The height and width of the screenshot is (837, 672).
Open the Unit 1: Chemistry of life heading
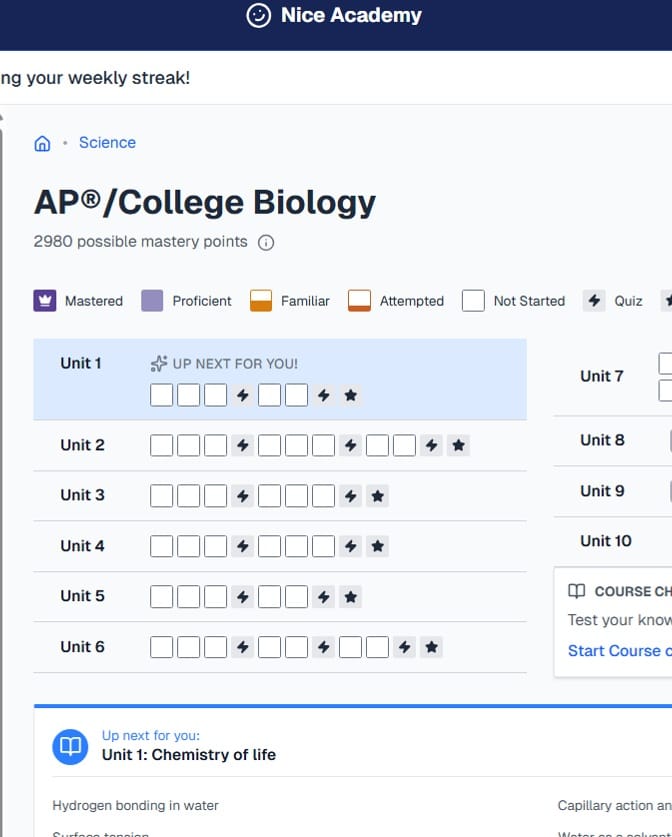[189, 755]
